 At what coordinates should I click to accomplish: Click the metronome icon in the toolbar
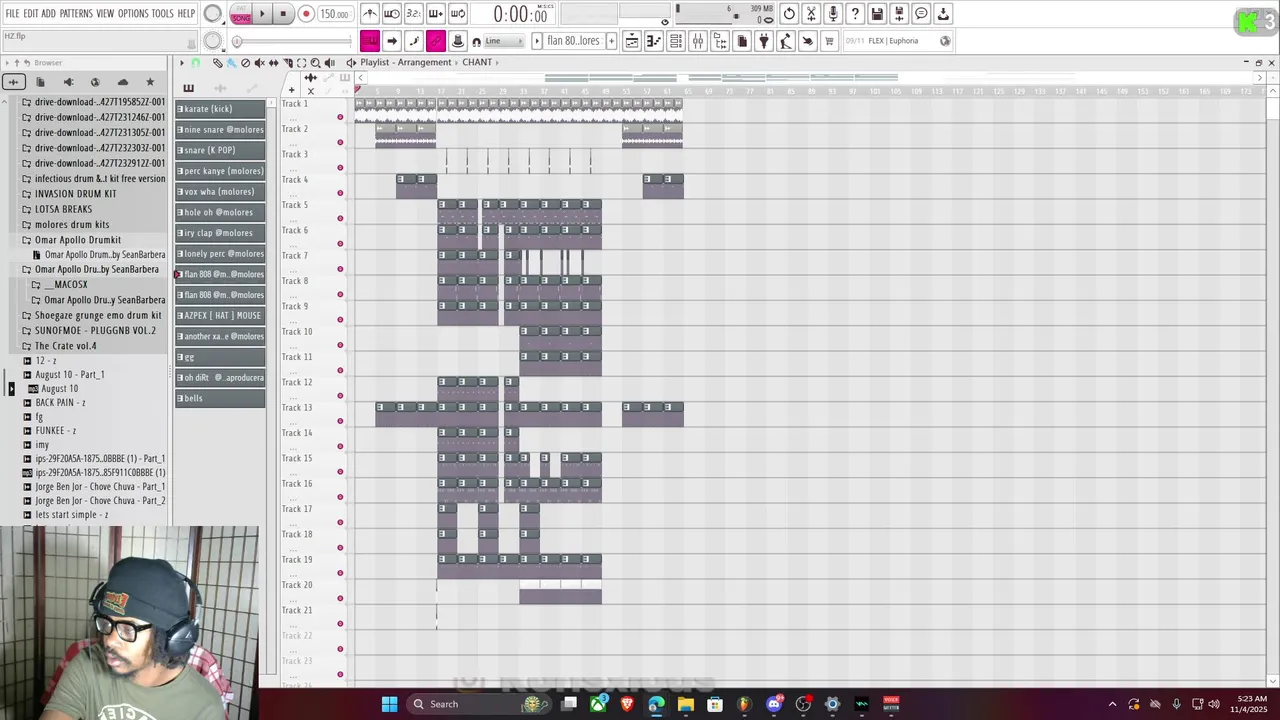pos(370,14)
